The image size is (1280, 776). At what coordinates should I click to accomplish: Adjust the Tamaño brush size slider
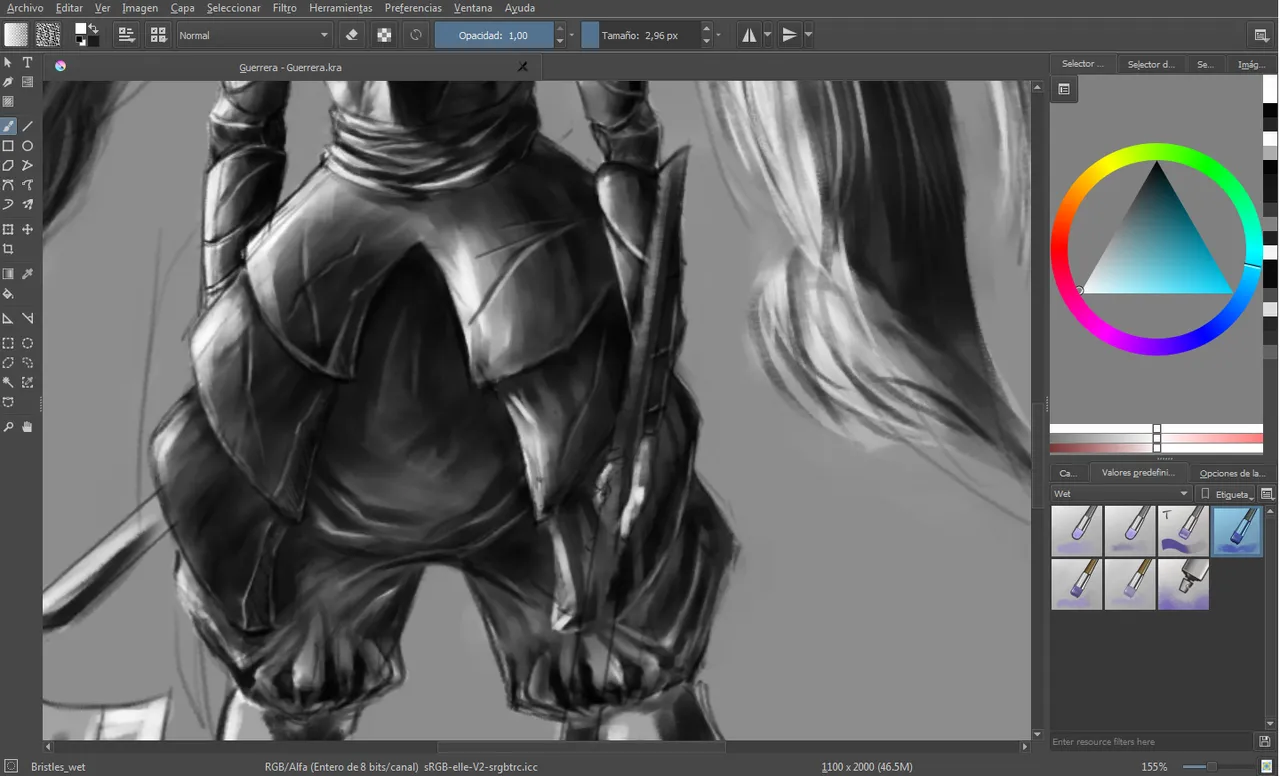click(641, 35)
